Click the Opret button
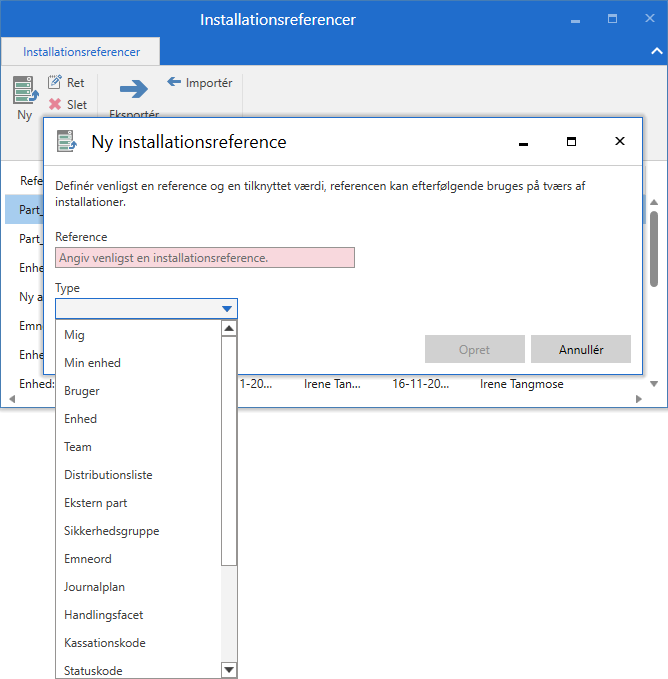668x679 pixels. coord(474,349)
